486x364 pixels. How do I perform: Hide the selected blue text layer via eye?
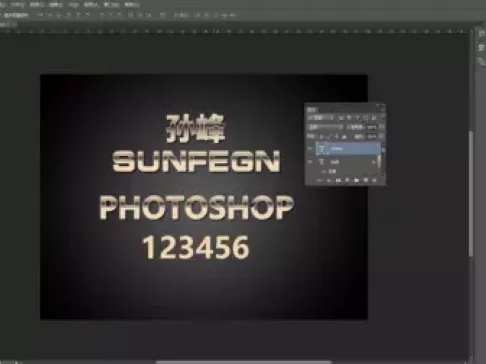[310, 148]
